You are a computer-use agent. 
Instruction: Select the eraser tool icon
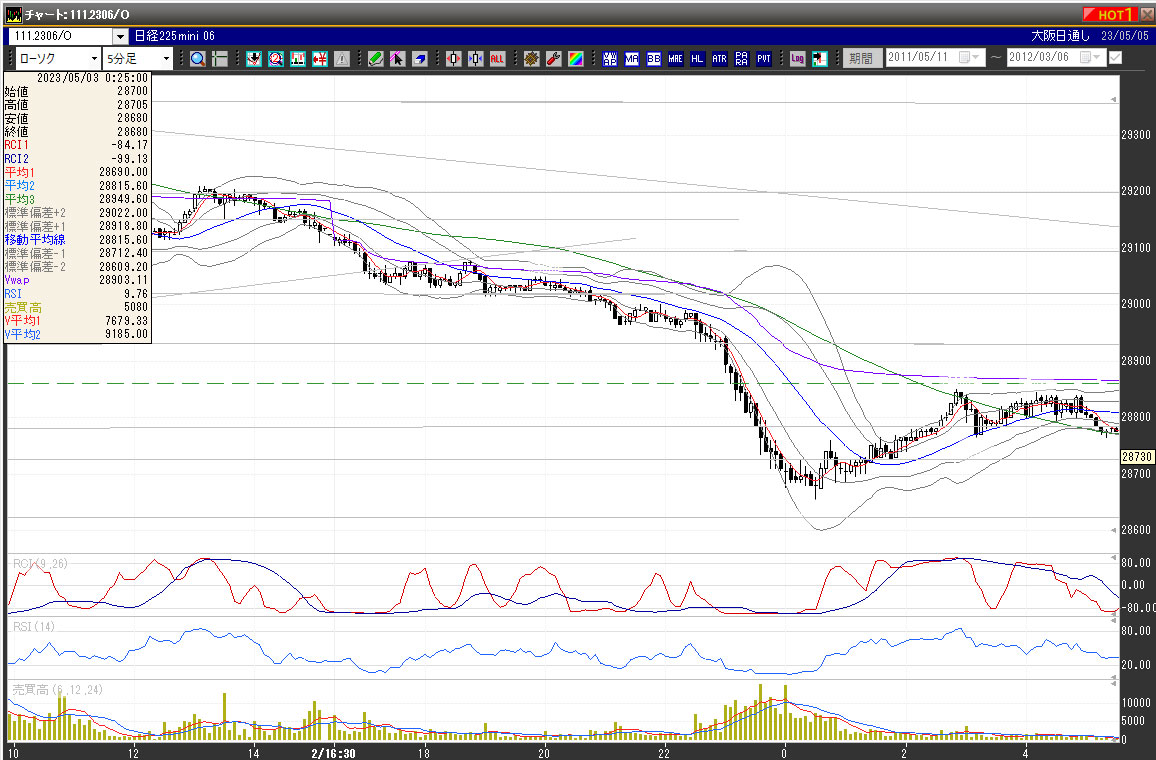tap(419, 59)
